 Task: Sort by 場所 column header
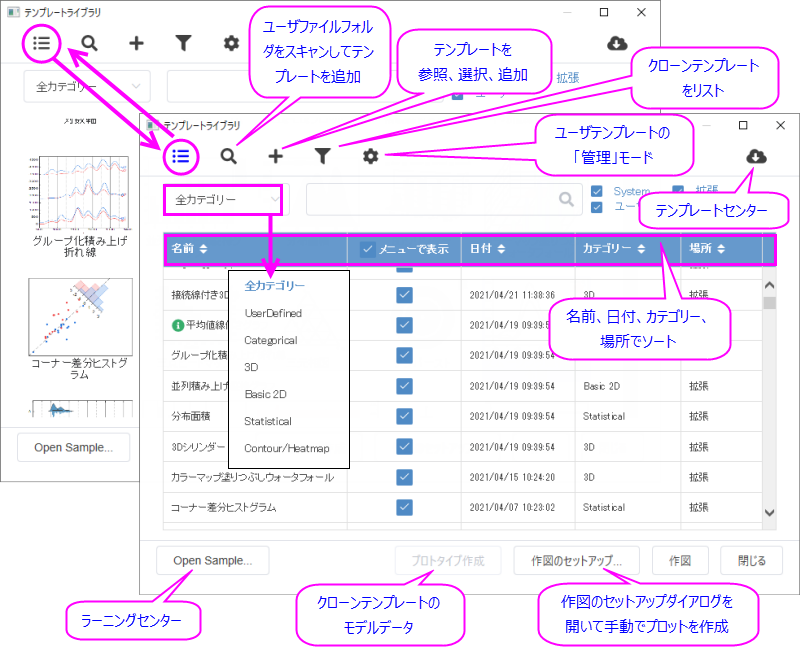pos(707,248)
